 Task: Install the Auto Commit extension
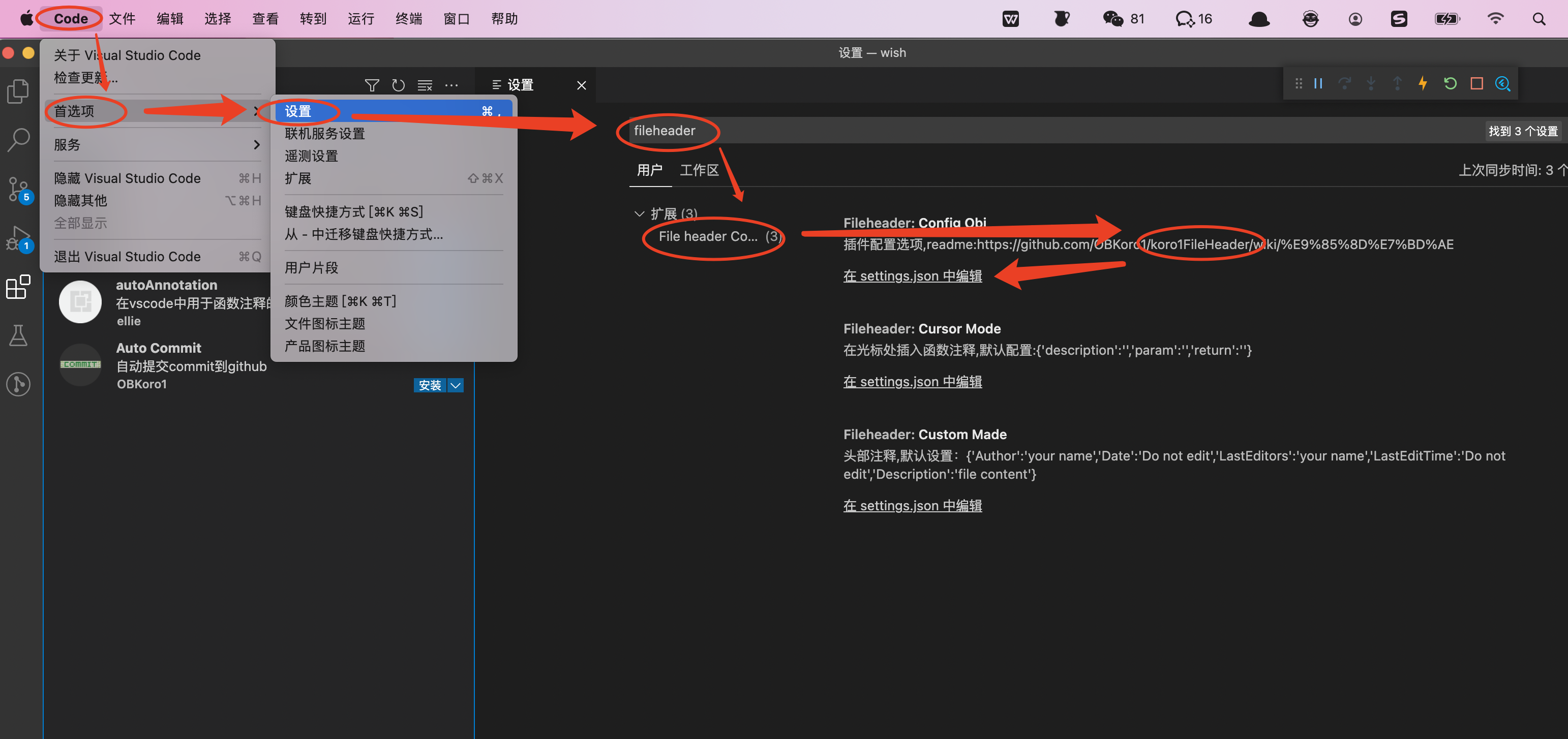[x=430, y=385]
